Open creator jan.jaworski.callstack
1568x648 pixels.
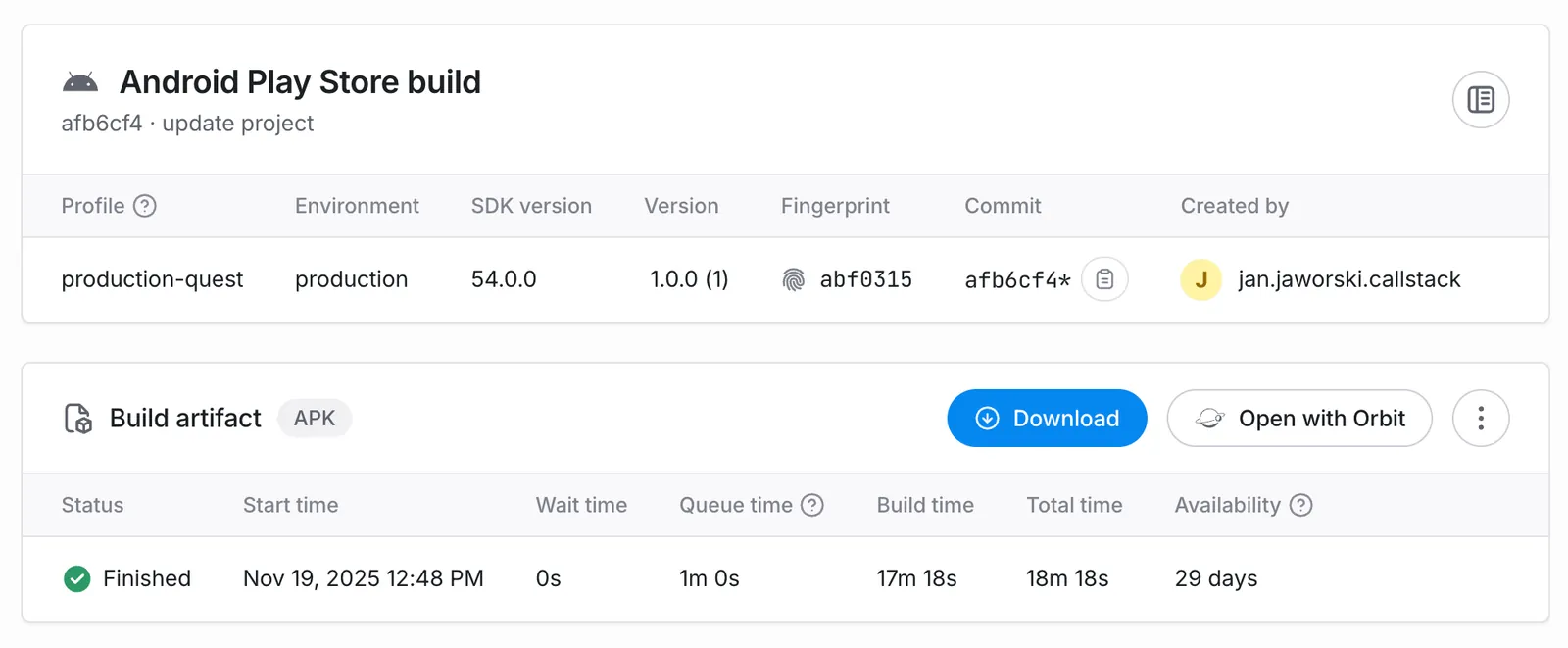1348,279
